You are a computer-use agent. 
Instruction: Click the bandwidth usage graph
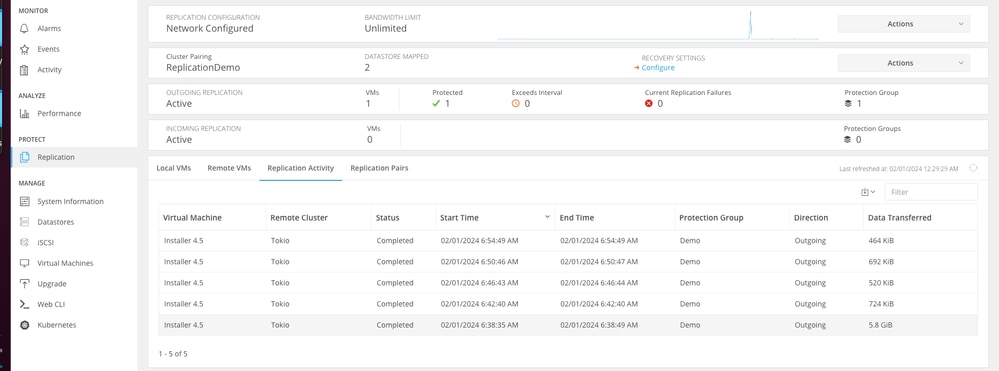pos(658,25)
